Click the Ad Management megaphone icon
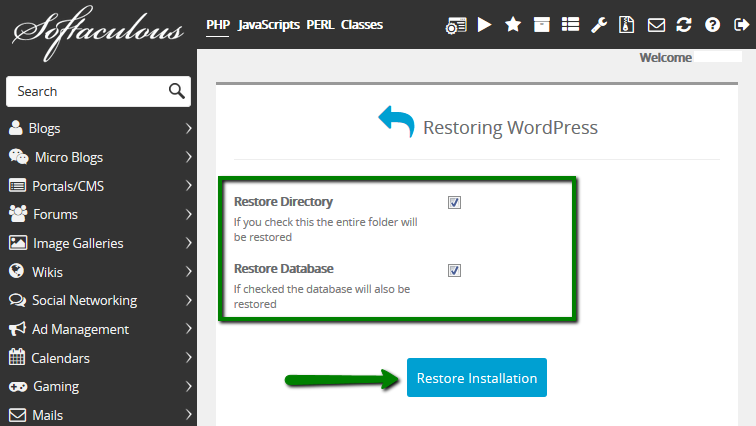 coord(17,329)
